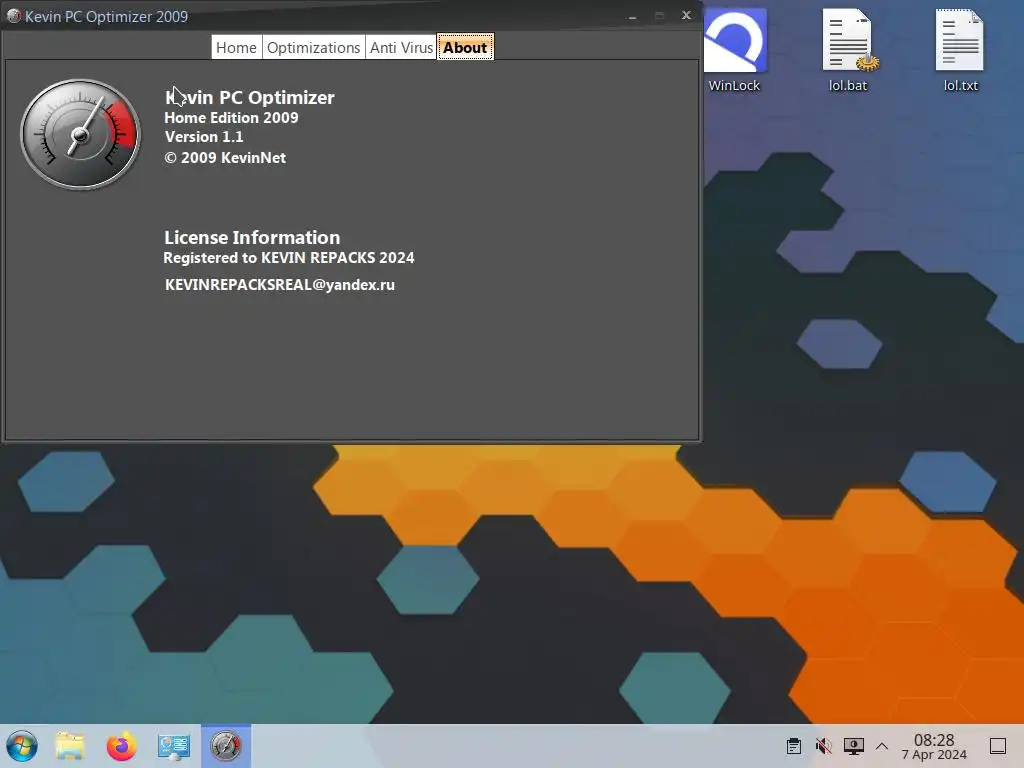Image resolution: width=1024 pixels, height=768 pixels.
Task: Click the 'Version 1.1' text
Action: pos(204,136)
